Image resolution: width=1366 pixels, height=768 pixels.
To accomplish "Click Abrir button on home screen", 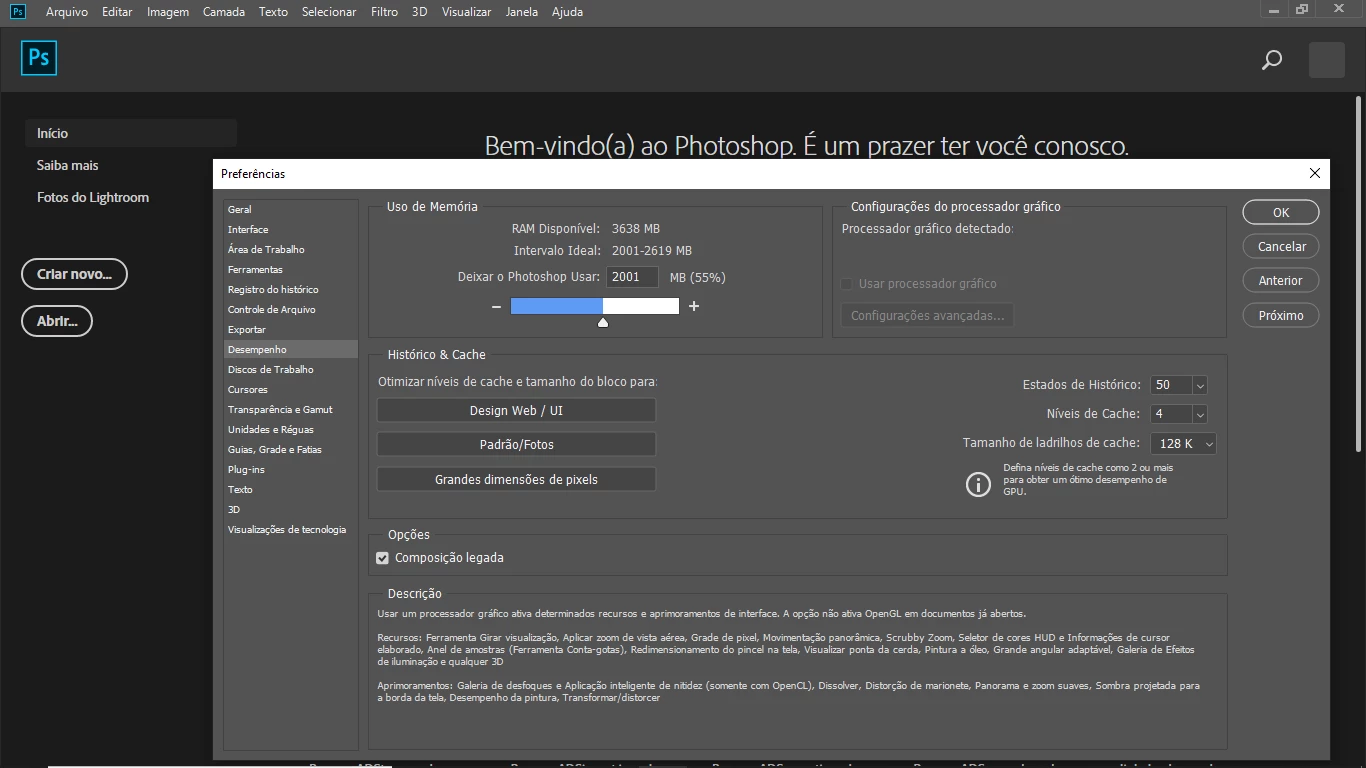I will (57, 321).
